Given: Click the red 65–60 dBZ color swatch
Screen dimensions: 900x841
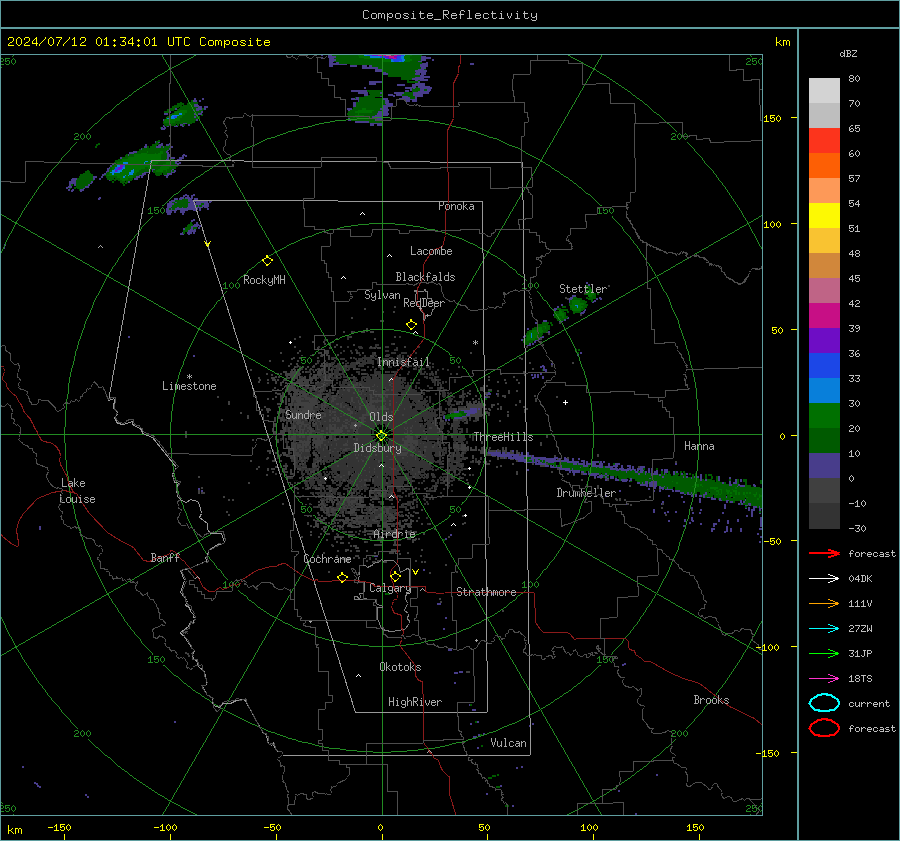Looking at the screenshot, I should click(x=824, y=141).
